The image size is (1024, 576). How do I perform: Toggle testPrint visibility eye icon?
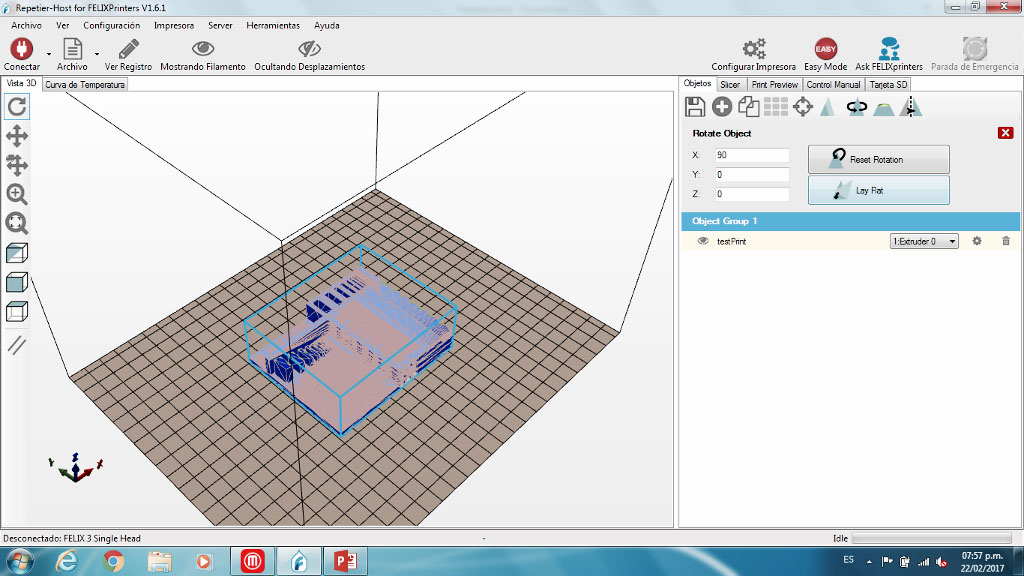pos(703,241)
